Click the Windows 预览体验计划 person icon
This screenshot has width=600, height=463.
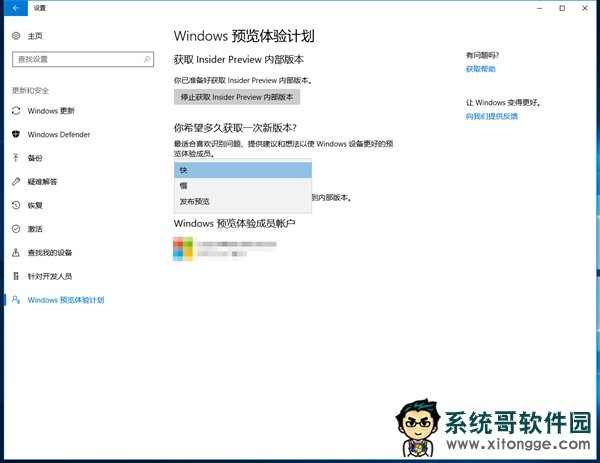tap(16, 300)
